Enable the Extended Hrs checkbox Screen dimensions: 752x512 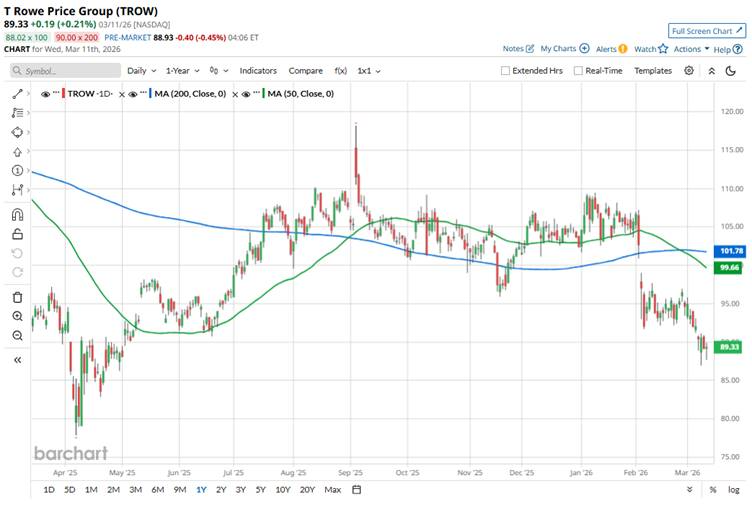pyautogui.click(x=506, y=71)
